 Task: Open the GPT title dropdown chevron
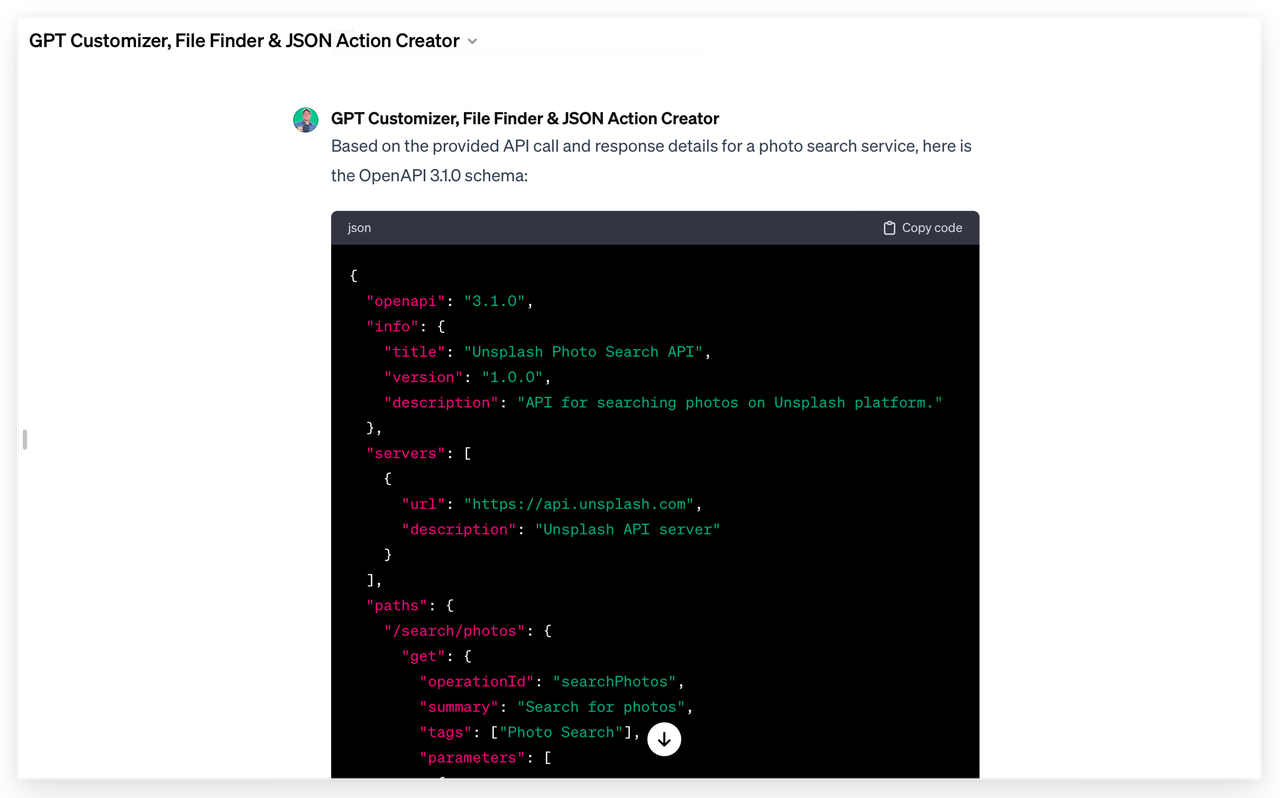click(473, 42)
